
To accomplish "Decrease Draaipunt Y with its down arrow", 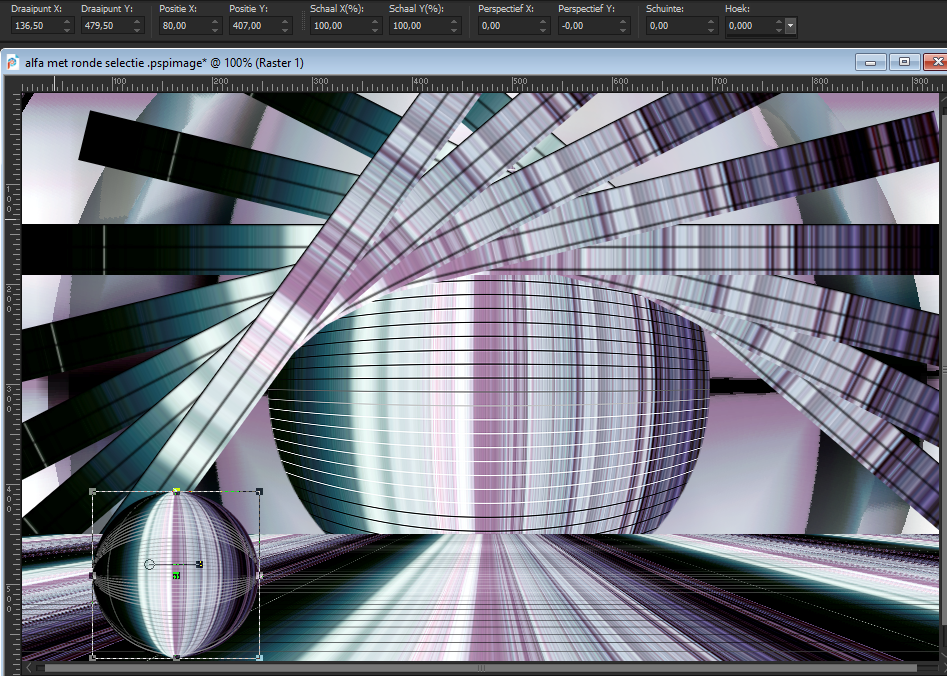I will pyautogui.click(x=137, y=30).
